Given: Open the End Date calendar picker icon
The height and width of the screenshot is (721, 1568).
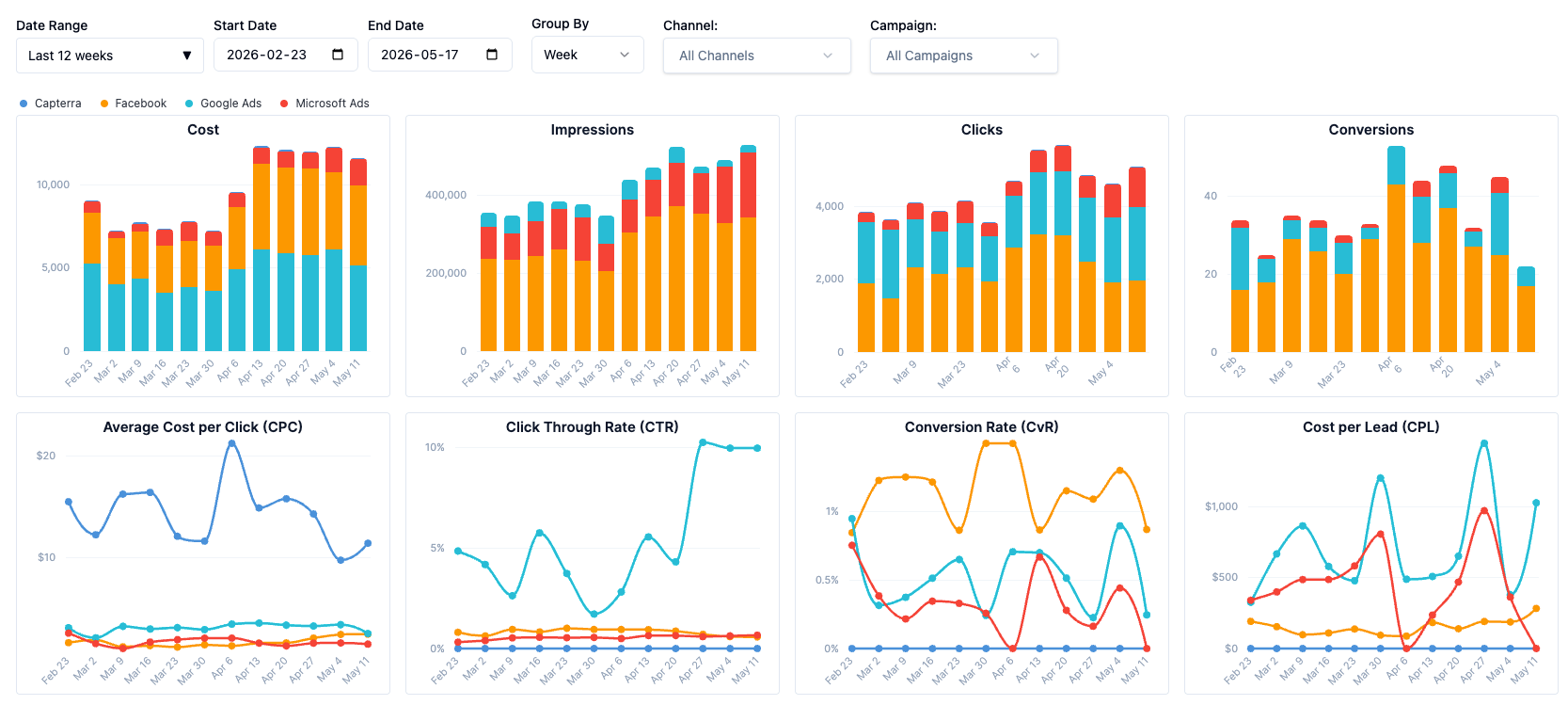Looking at the screenshot, I should pyautogui.click(x=492, y=55).
